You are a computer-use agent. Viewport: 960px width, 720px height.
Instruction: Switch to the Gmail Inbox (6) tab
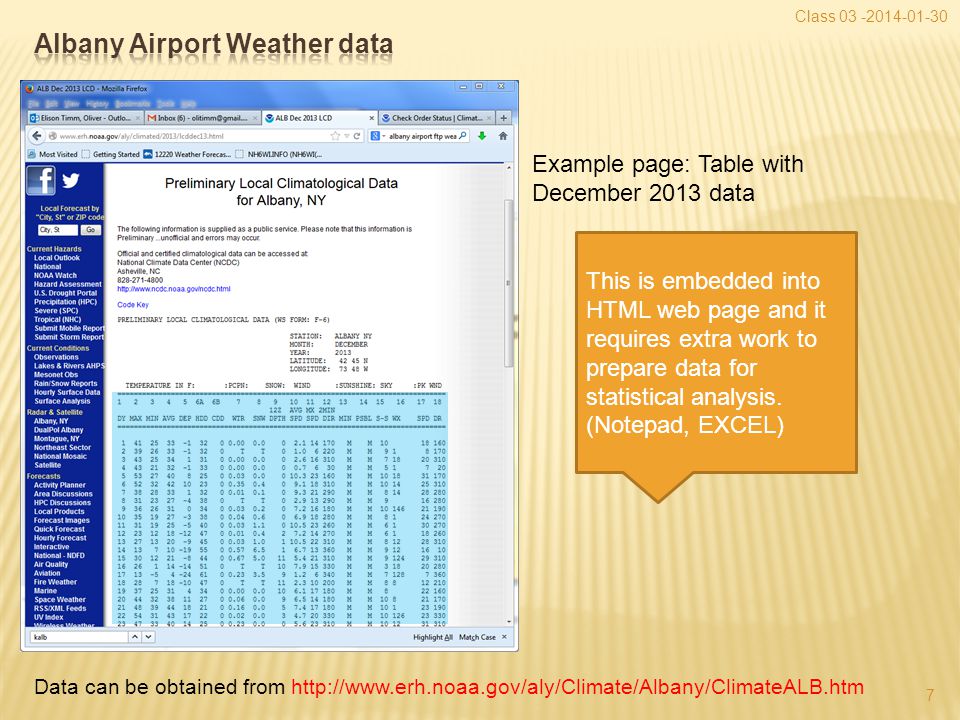coord(203,118)
